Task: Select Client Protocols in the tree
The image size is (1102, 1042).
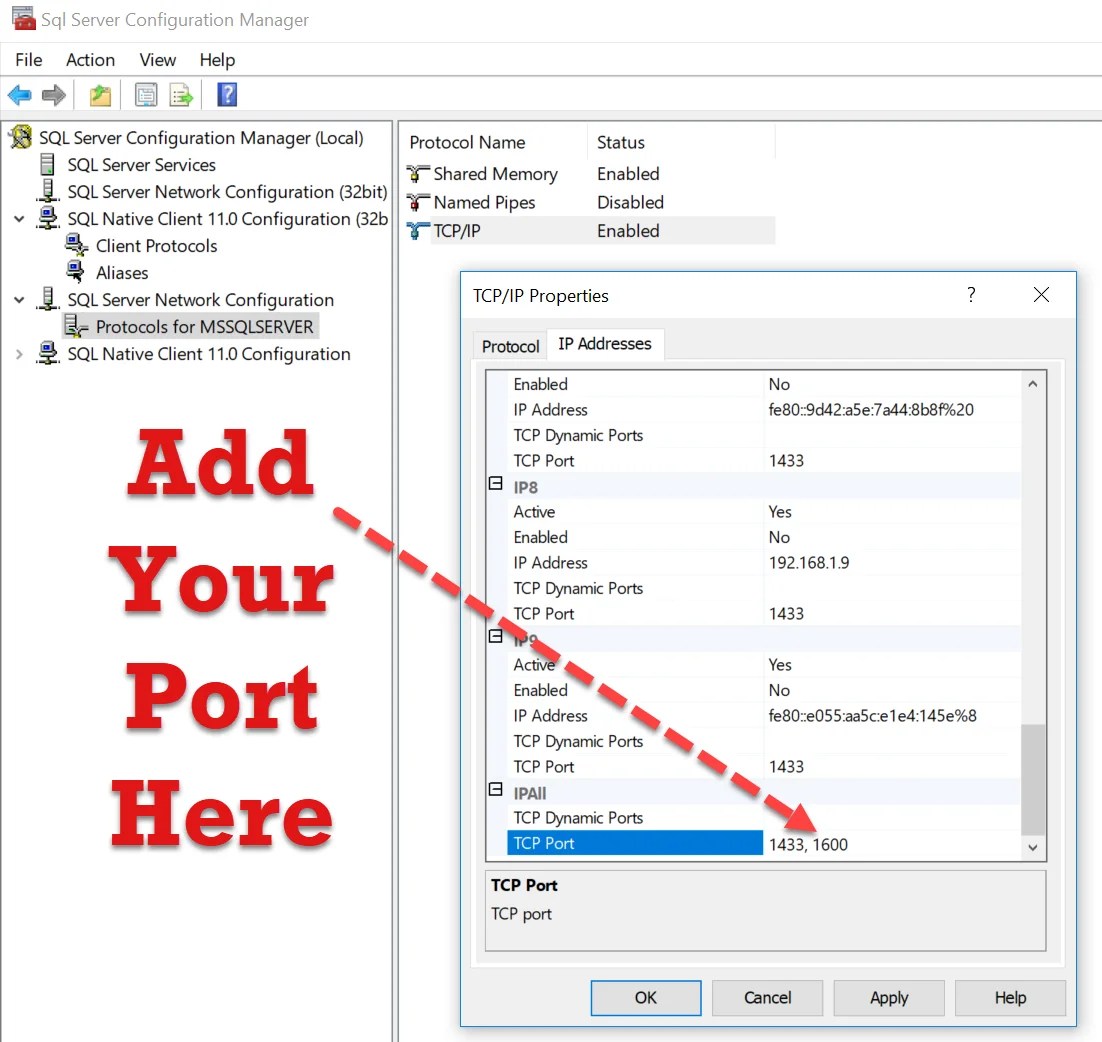Action: [156, 246]
